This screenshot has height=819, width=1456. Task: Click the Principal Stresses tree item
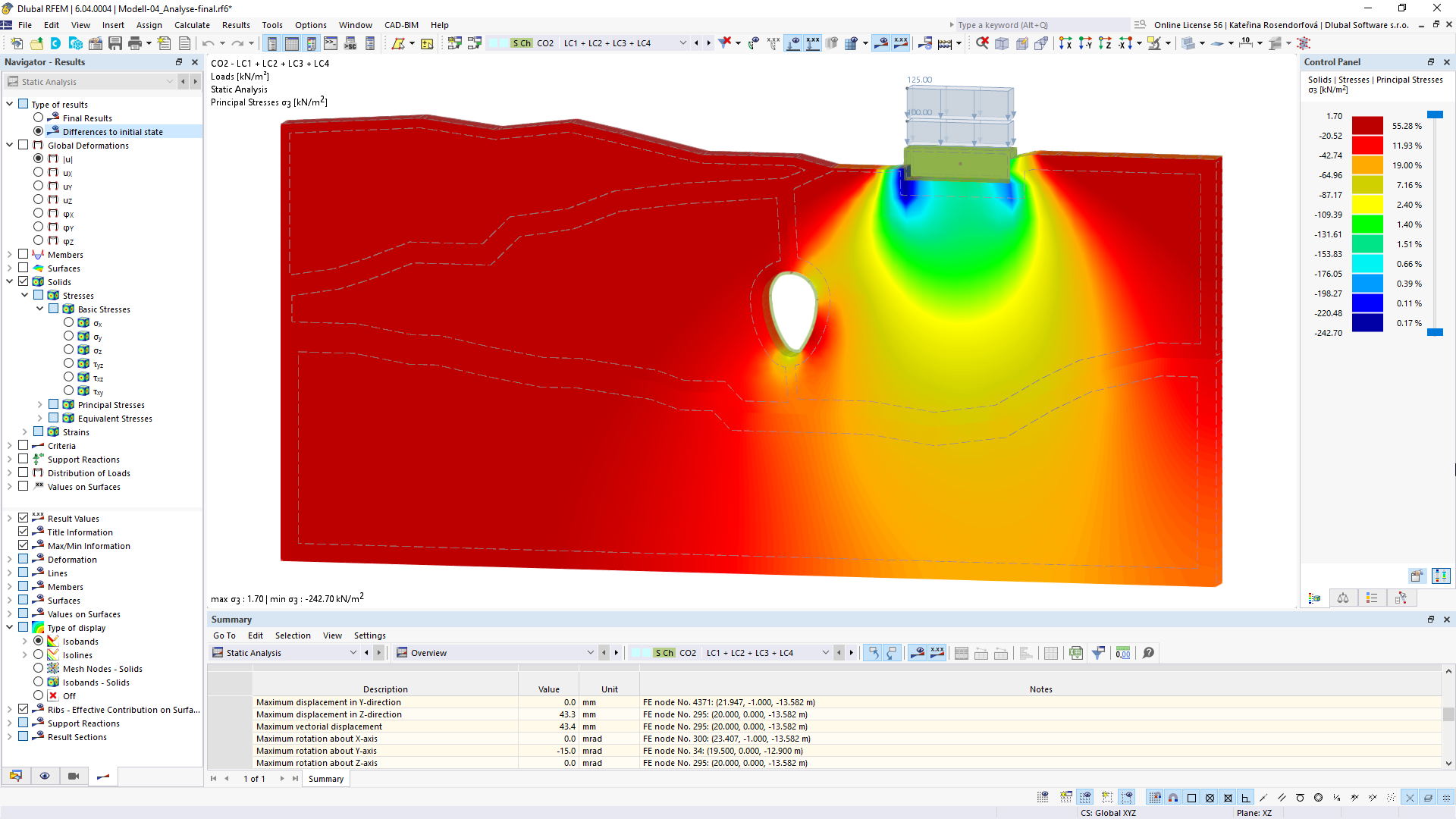[110, 405]
